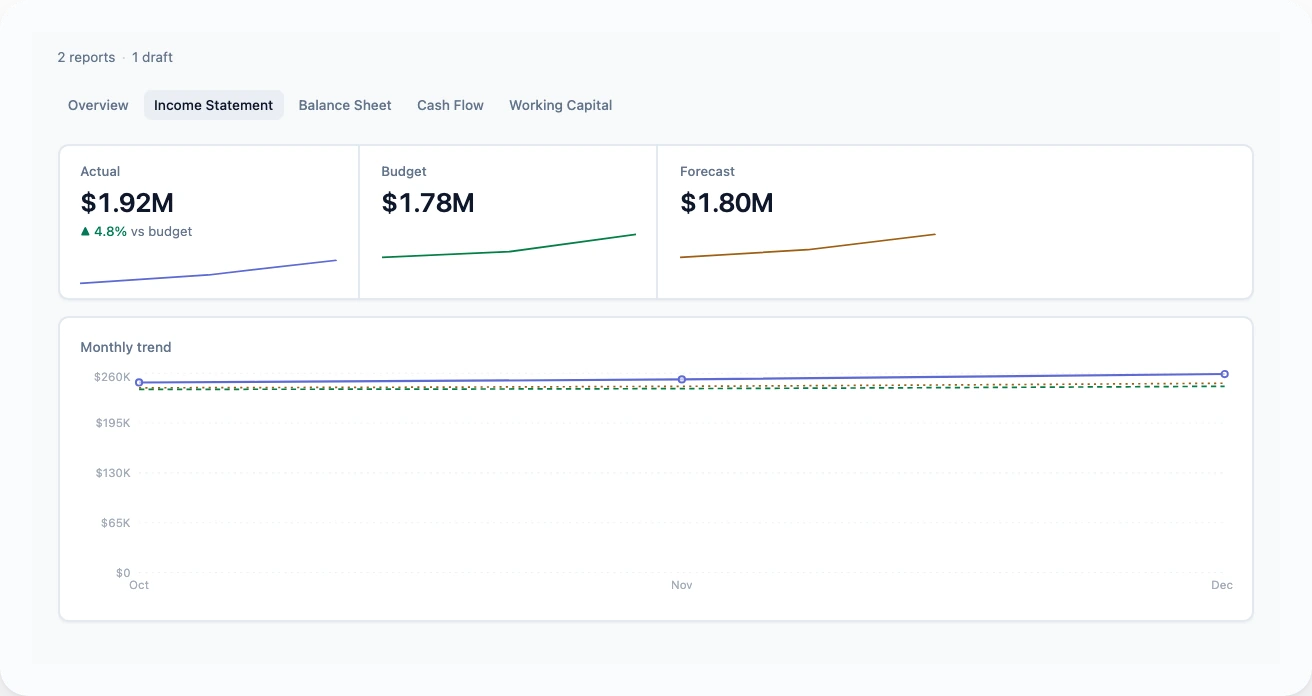Select the Nov data point on trend line
The width and height of the screenshot is (1312, 696).
coord(682,379)
